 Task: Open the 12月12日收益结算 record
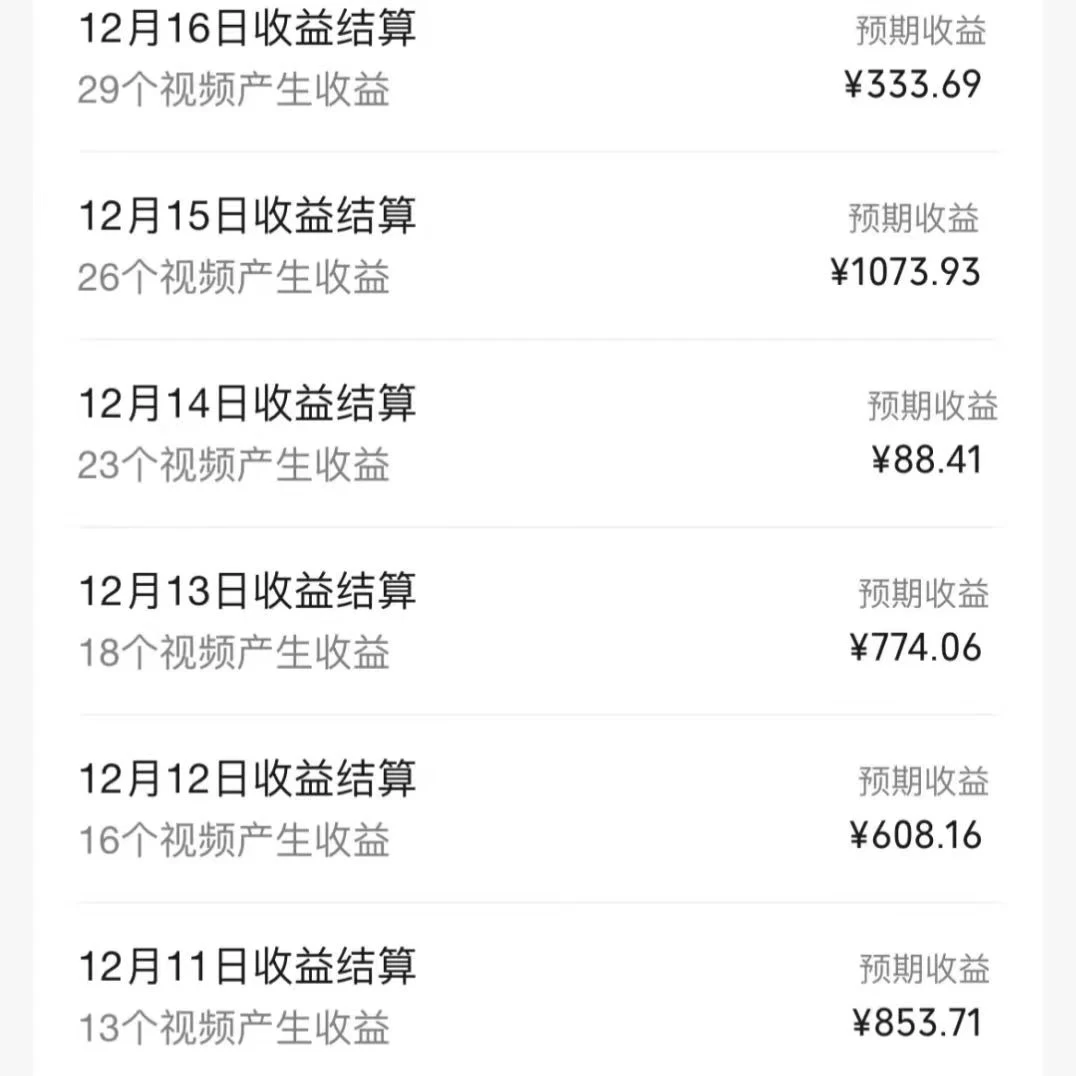click(248, 780)
